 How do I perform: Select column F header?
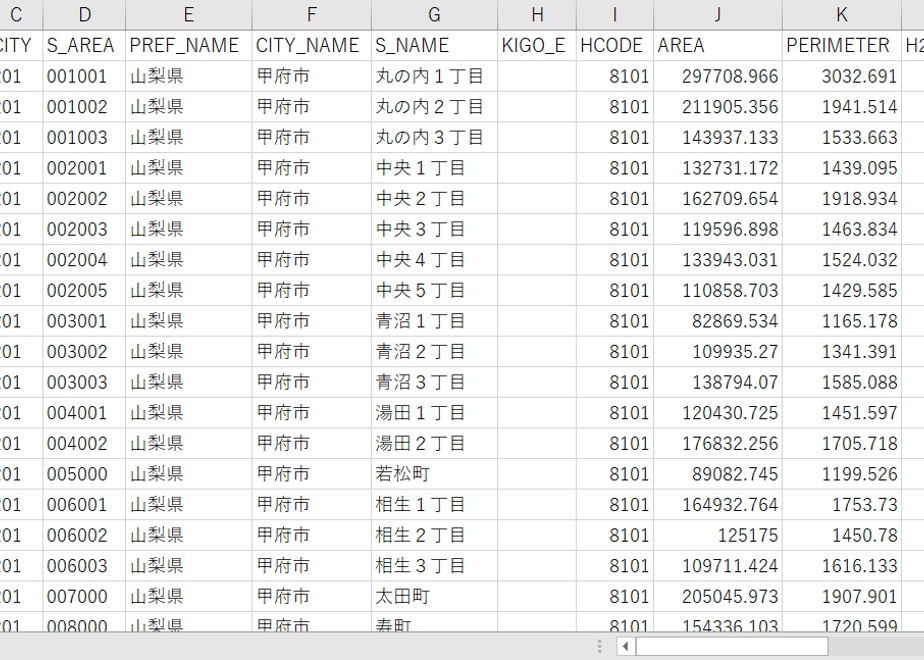tap(312, 15)
